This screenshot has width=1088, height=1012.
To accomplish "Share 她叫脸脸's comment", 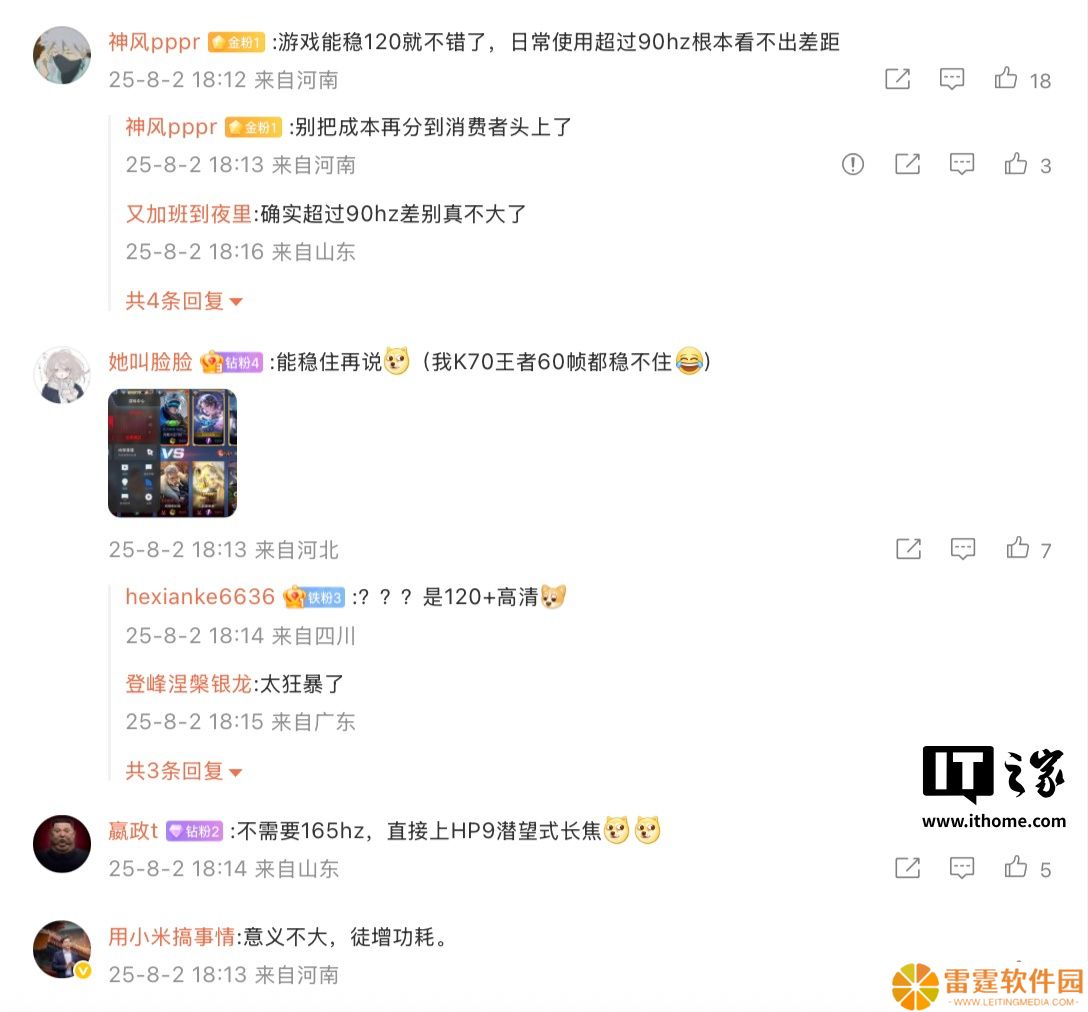I will (x=908, y=548).
